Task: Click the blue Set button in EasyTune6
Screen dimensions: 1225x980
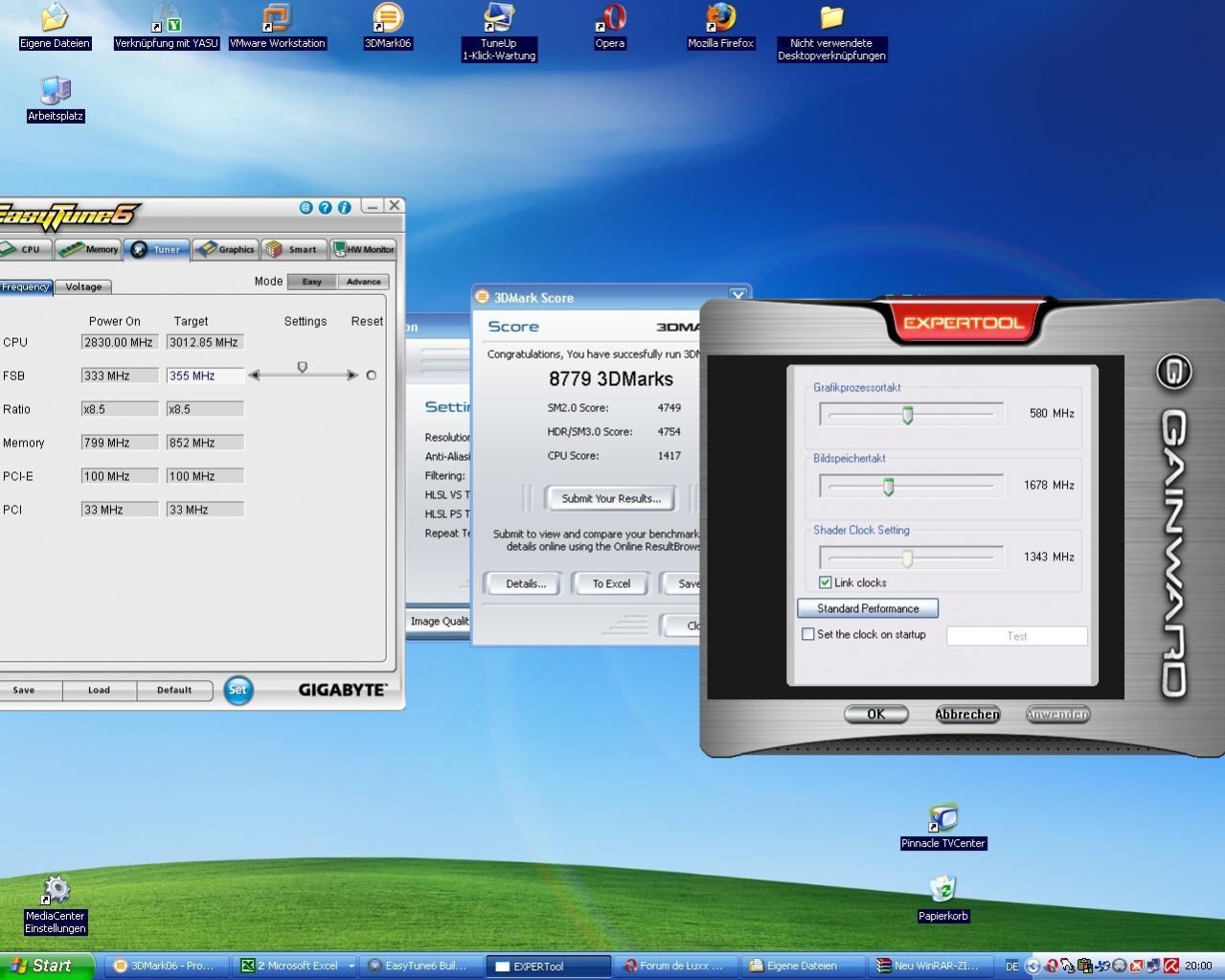Action: pos(238,690)
